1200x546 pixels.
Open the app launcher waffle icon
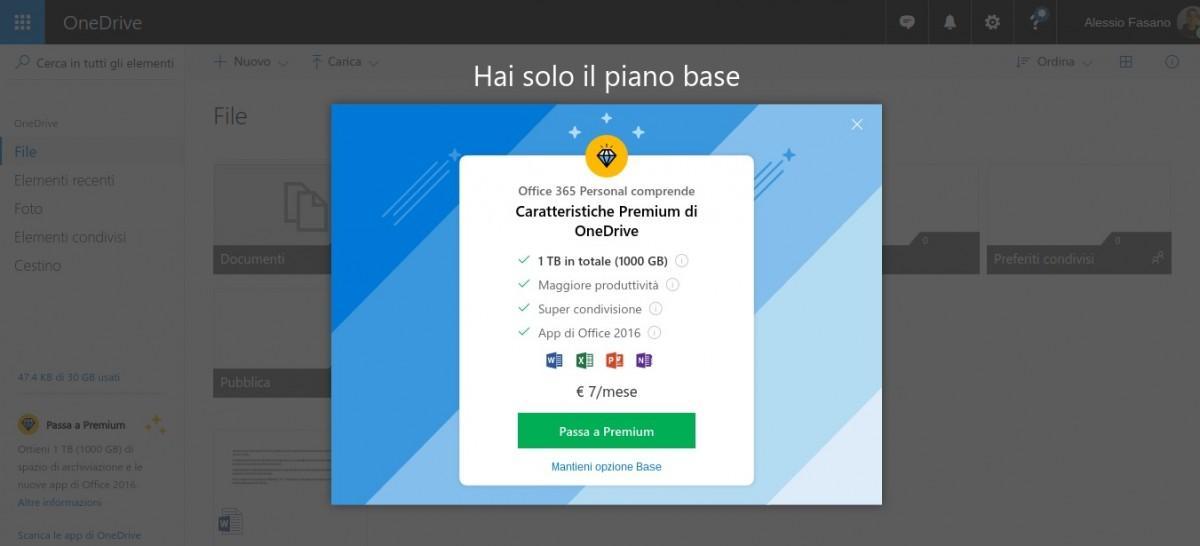(x=22, y=22)
